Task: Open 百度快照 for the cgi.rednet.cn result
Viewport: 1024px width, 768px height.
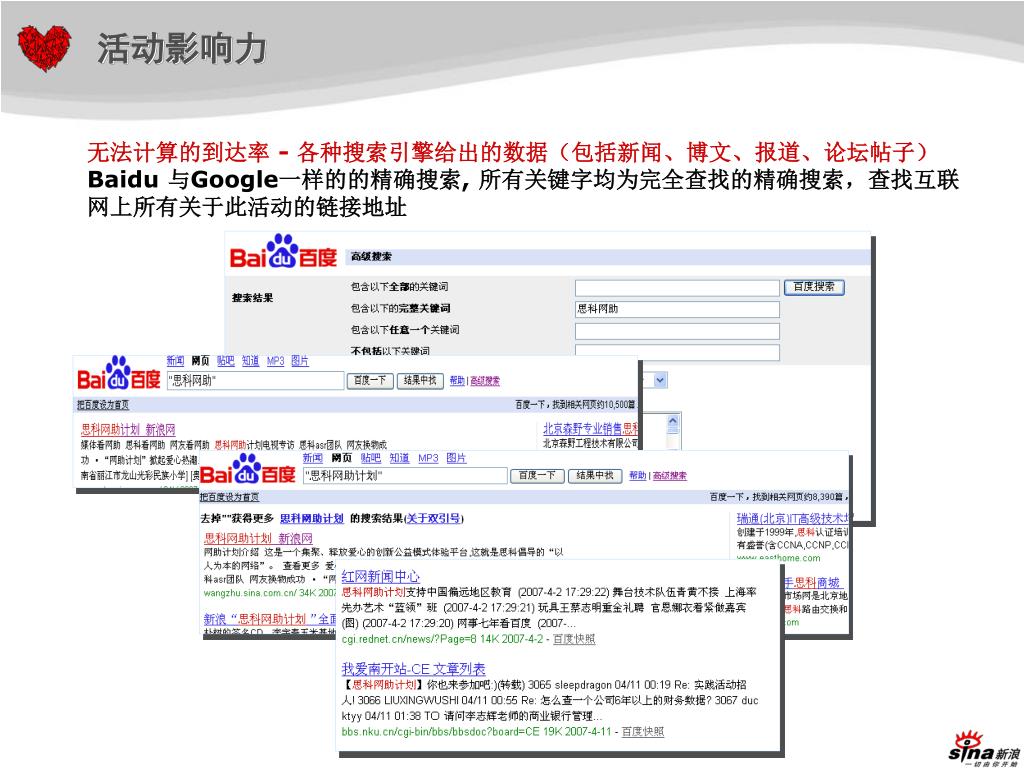Action: [574, 639]
